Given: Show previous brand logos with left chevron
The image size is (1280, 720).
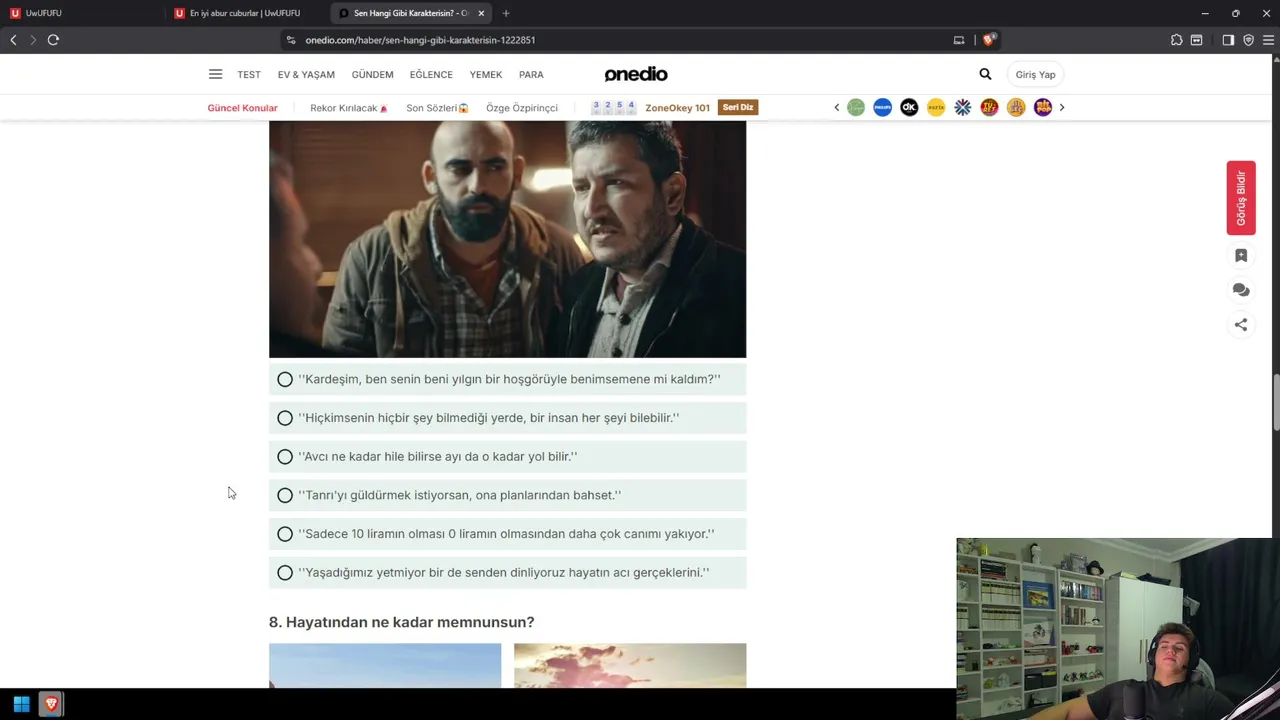Looking at the screenshot, I should pos(837,107).
